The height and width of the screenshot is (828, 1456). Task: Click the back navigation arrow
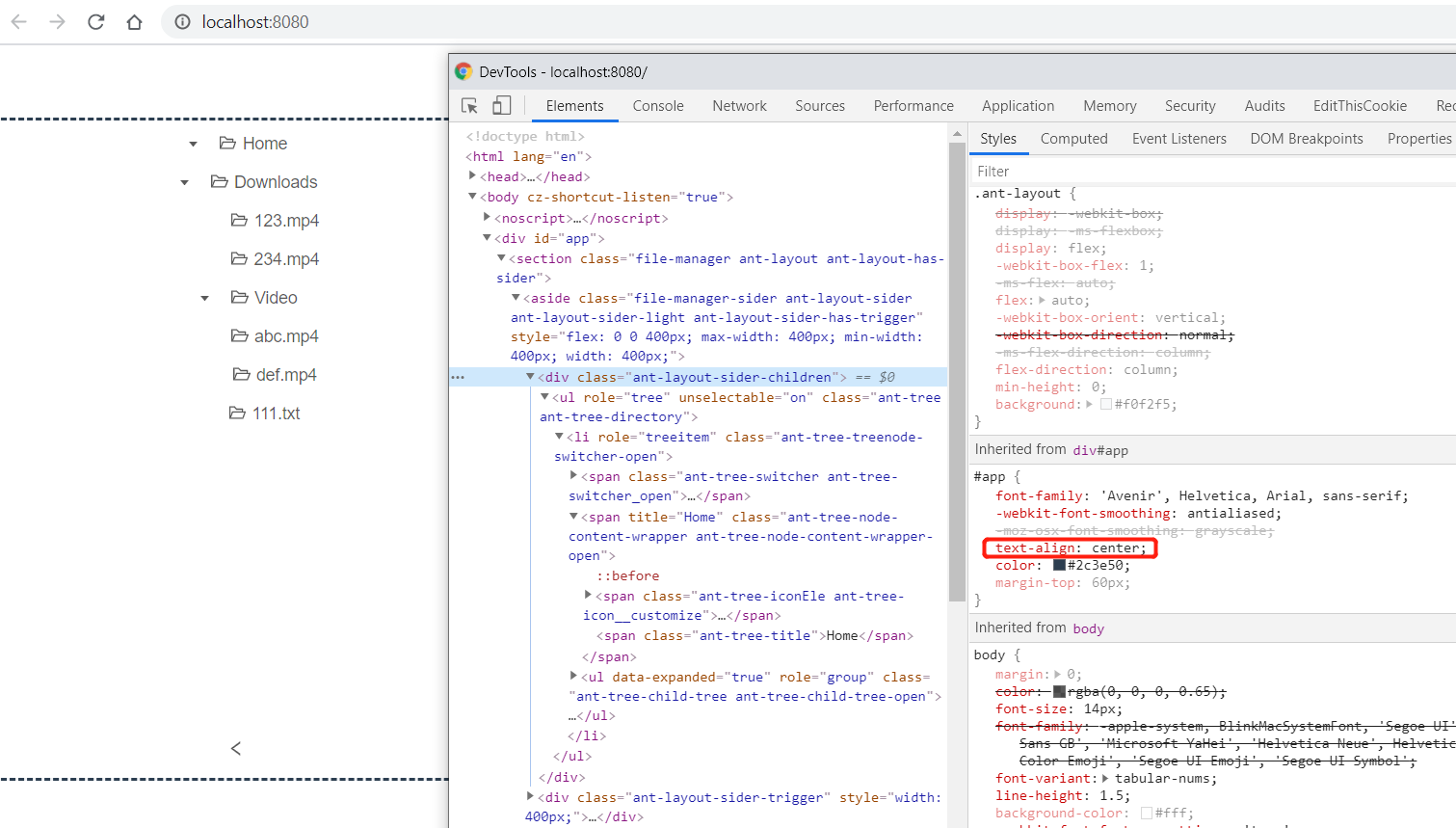[19, 21]
